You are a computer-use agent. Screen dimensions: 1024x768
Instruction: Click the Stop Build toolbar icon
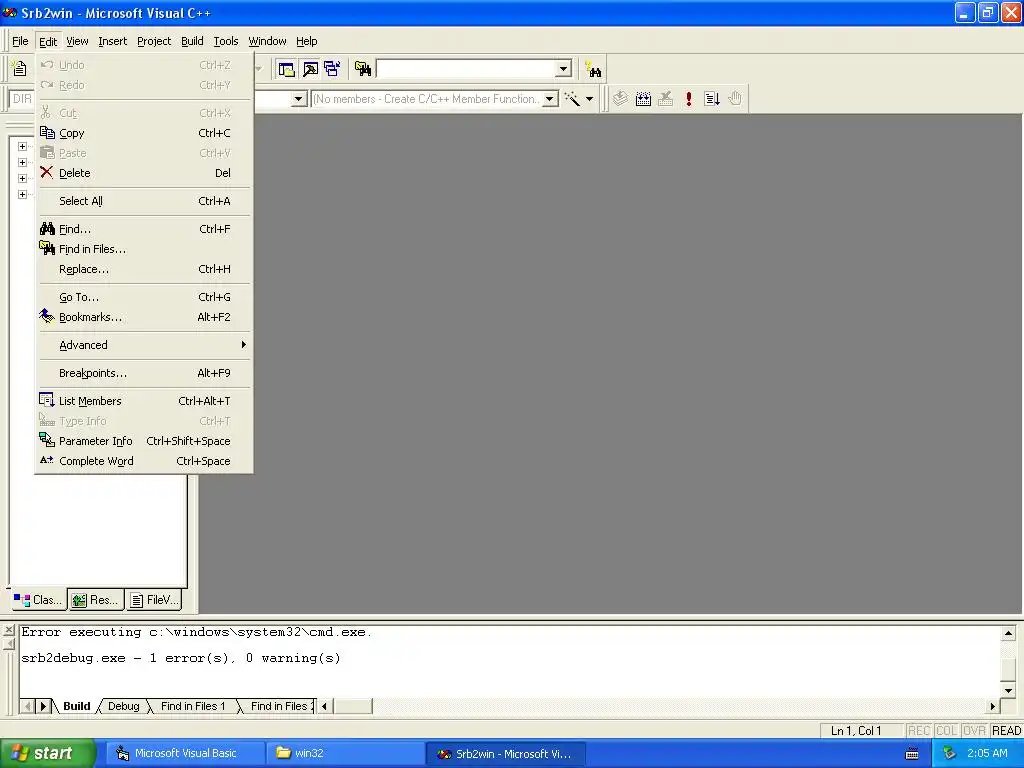click(x=665, y=99)
